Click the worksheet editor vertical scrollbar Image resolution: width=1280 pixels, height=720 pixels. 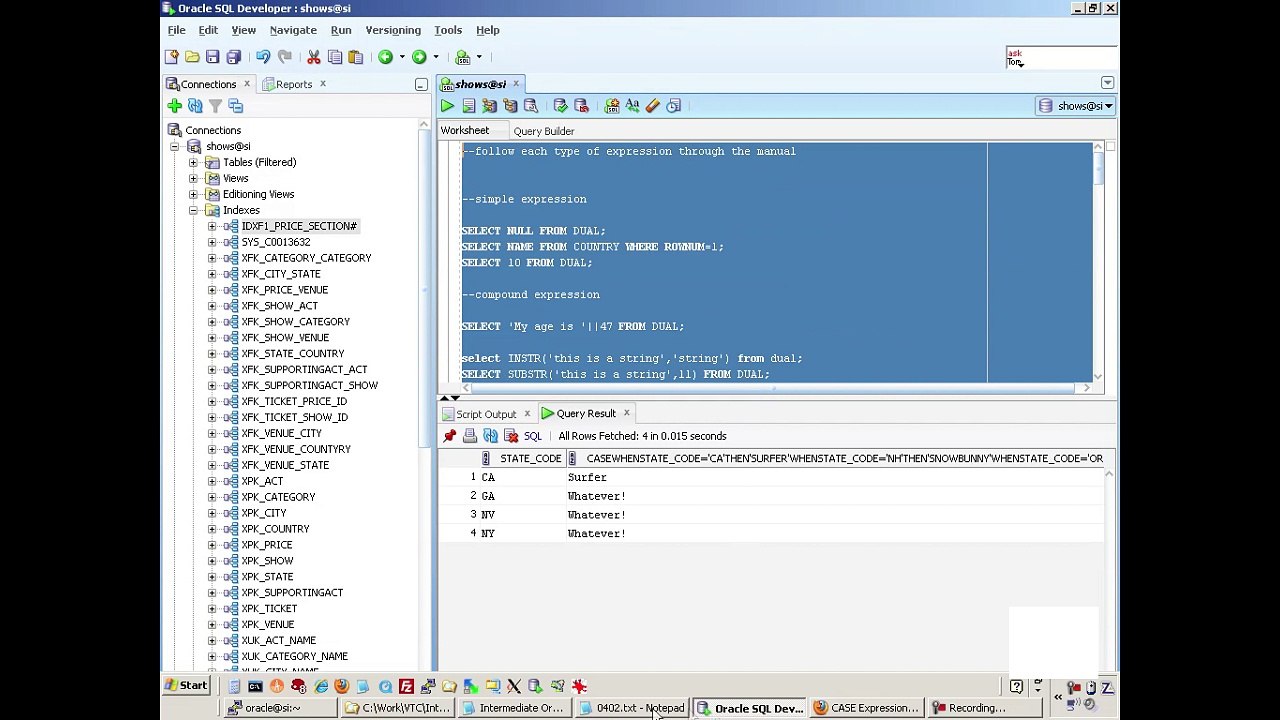[1098, 260]
